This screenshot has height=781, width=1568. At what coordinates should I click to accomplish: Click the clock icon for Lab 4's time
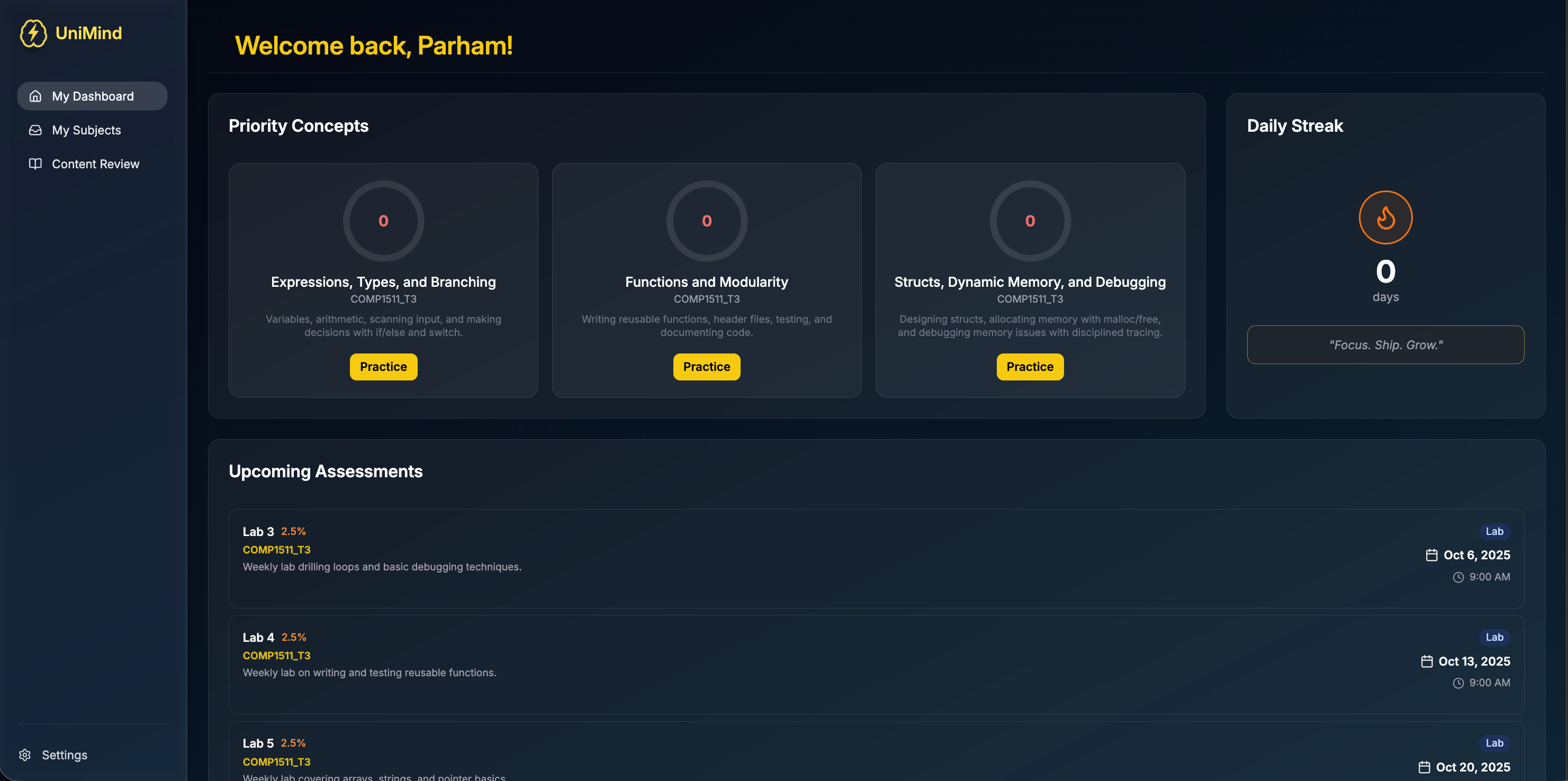1458,683
